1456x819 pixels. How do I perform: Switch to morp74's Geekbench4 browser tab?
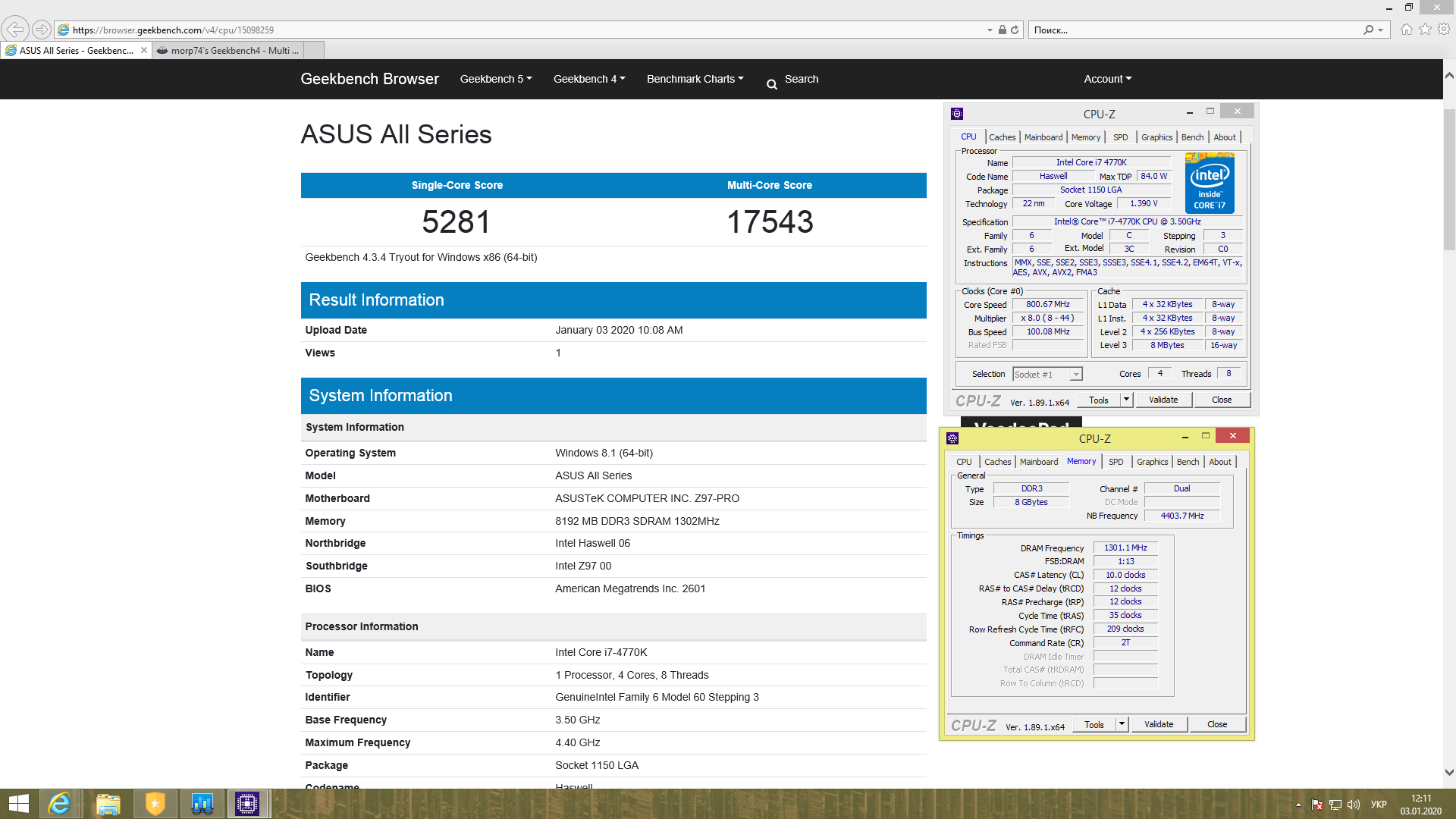tap(227, 51)
